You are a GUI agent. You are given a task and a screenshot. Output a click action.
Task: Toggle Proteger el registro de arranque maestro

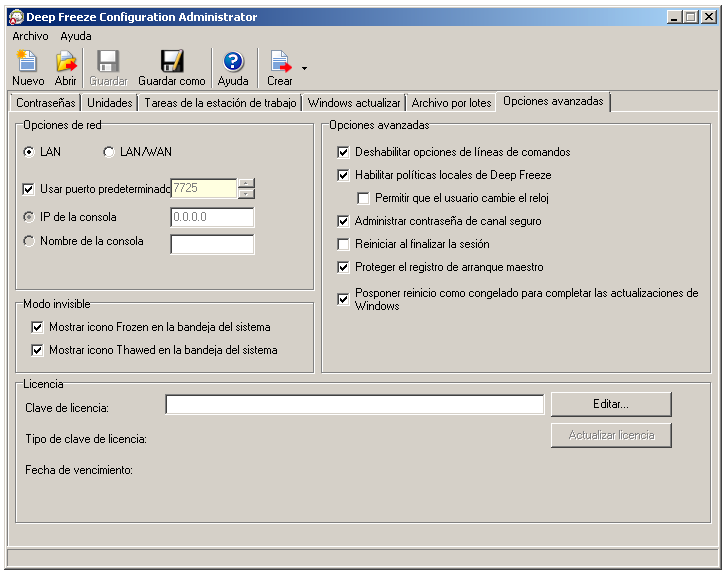pyautogui.click(x=343, y=267)
